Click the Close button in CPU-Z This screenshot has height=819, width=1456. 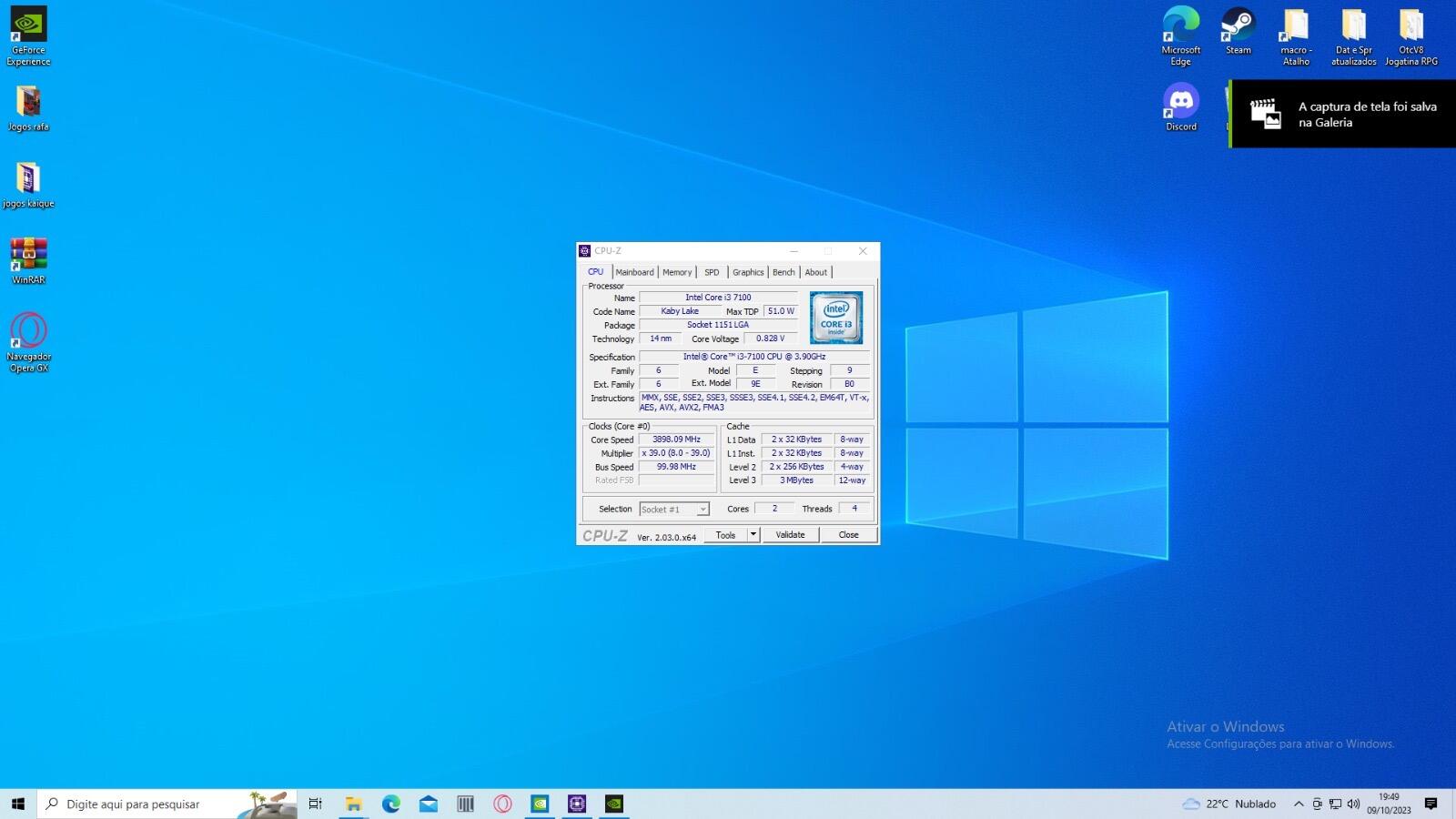point(848,535)
